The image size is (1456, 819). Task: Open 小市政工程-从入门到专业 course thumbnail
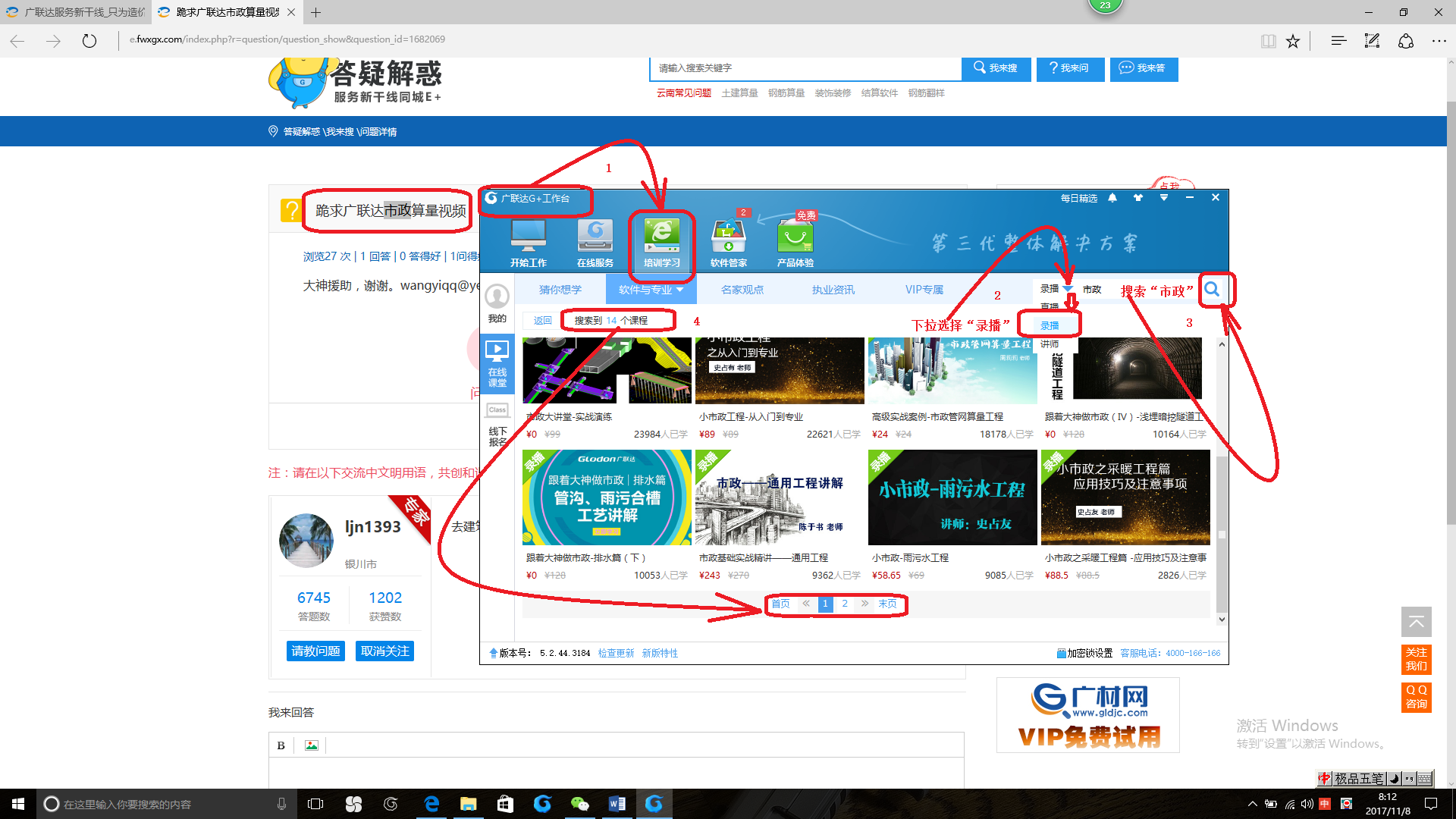pos(780,371)
